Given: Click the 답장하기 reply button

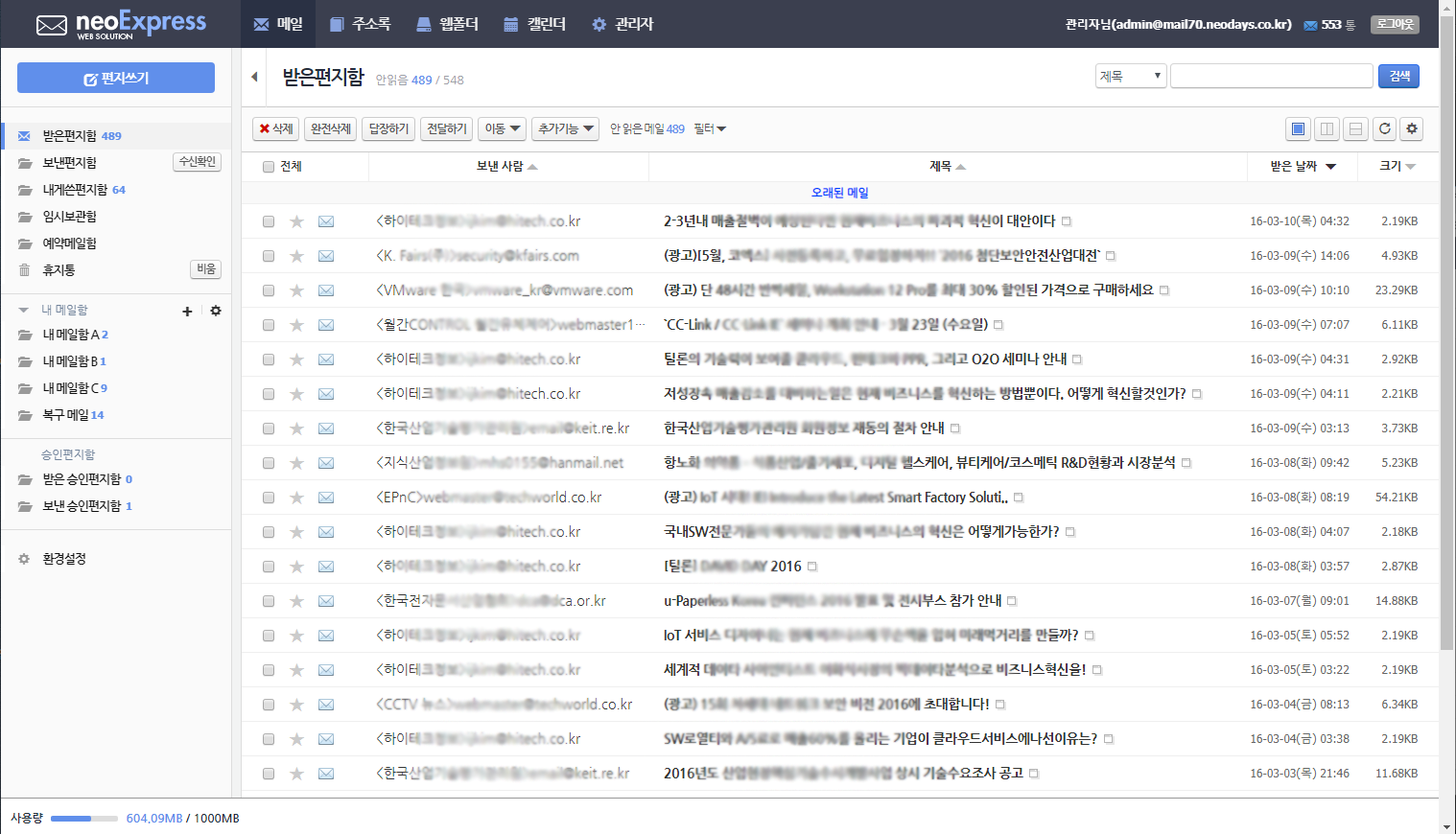Looking at the screenshot, I should click(x=388, y=128).
